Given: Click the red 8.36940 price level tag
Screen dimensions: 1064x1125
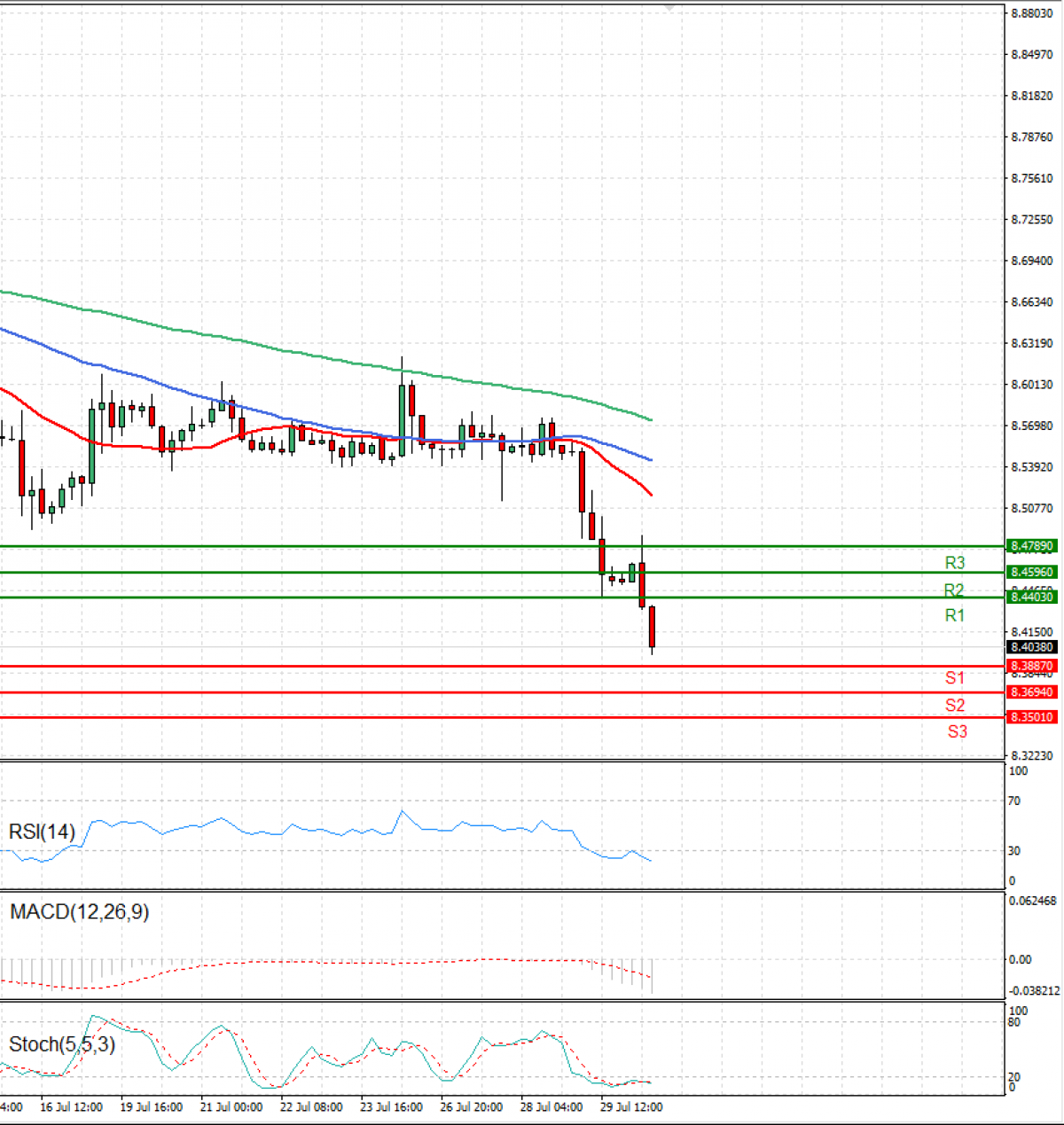Looking at the screenshot, I should click(x=1032, y=691).
